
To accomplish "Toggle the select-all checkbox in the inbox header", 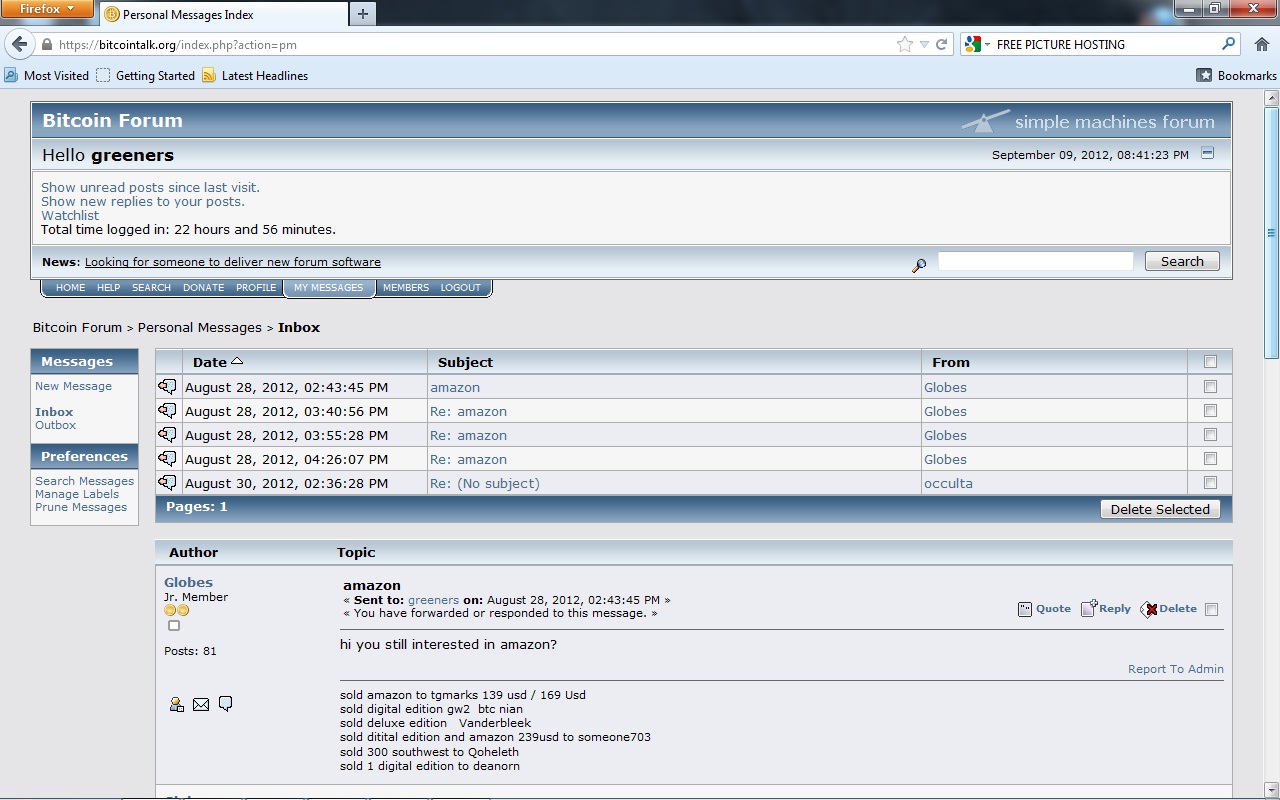I will click(1211, 362).
